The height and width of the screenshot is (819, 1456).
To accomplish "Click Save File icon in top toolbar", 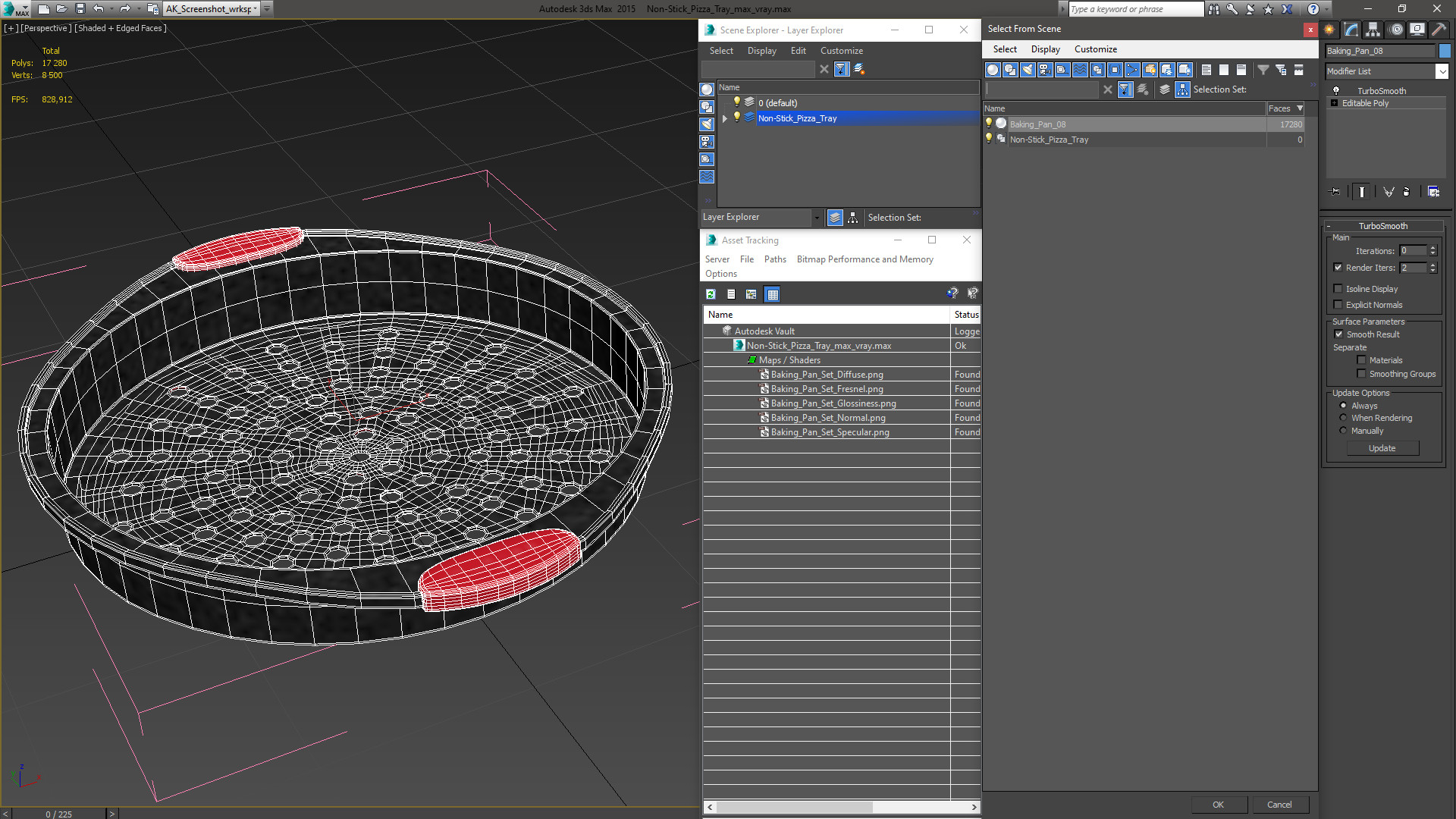I will (80, 9).
